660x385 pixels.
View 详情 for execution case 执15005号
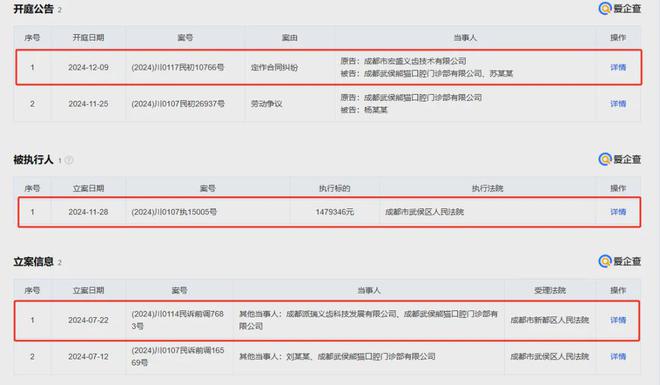click(x=618, y=212)
